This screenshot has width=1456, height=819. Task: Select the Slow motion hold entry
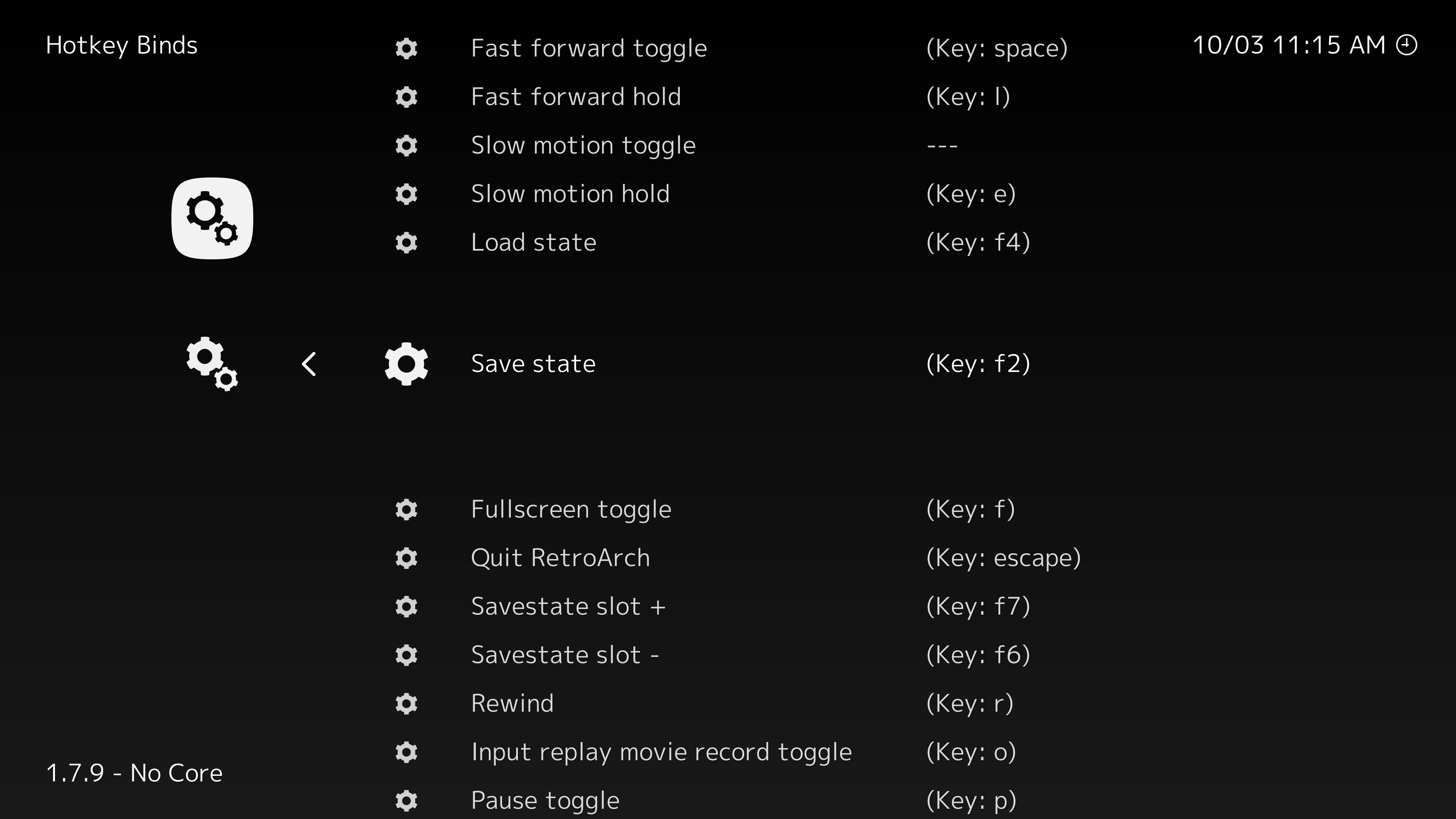[570, 195]
